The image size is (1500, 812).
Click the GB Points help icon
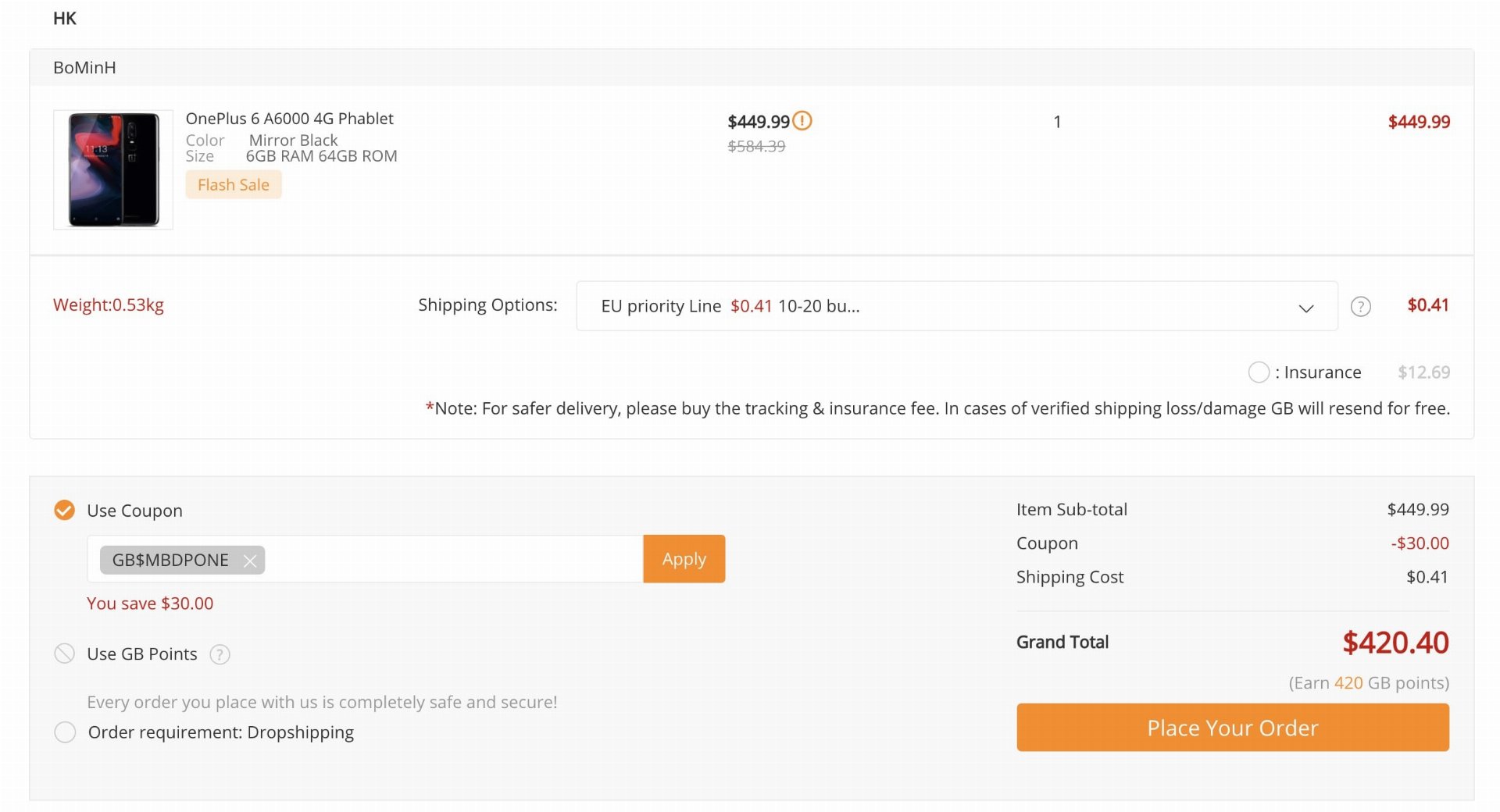click(x=220, y=654)
